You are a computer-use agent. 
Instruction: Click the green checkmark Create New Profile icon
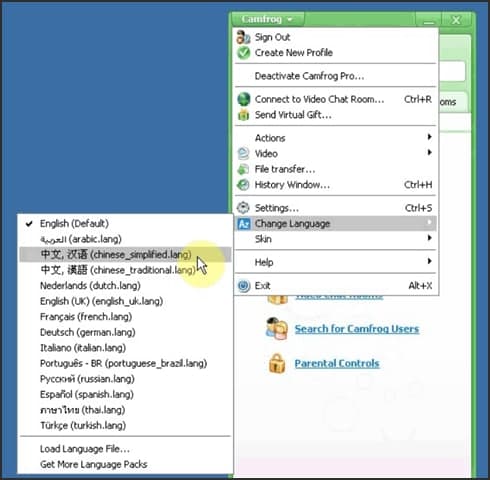[x=243, y=53]
